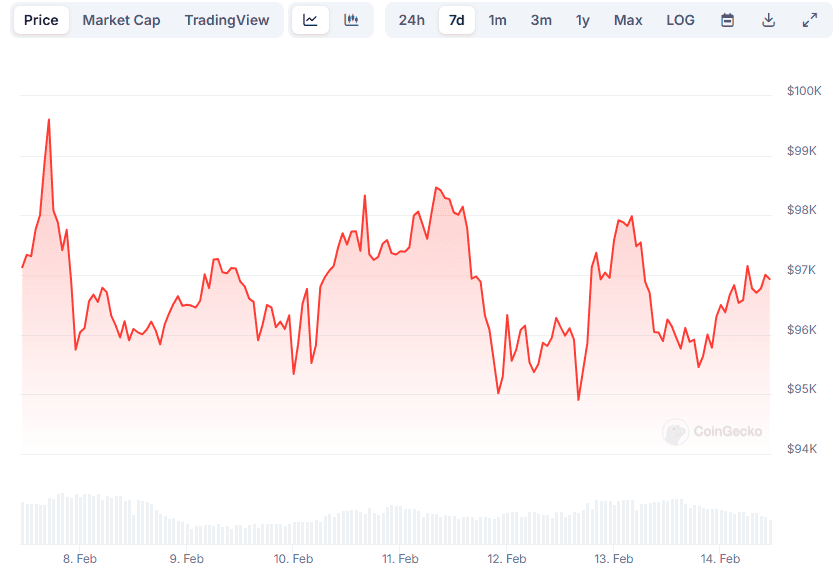Click the $94K price axis label
833x579 pixels.
(x=802, y=449)
